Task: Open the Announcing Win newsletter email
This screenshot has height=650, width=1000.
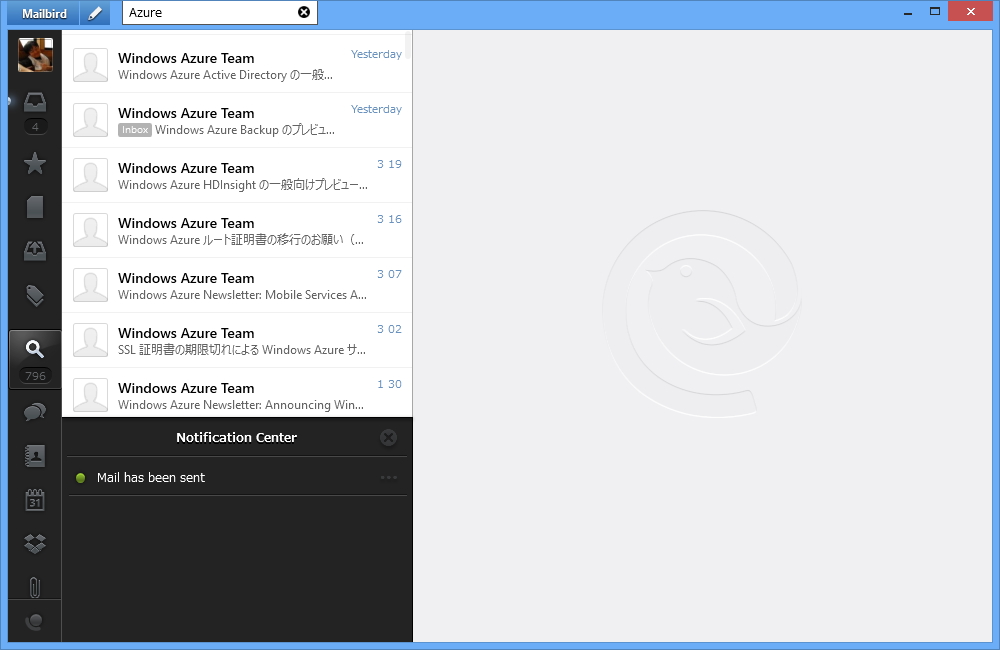Action: tap(237, 394)
